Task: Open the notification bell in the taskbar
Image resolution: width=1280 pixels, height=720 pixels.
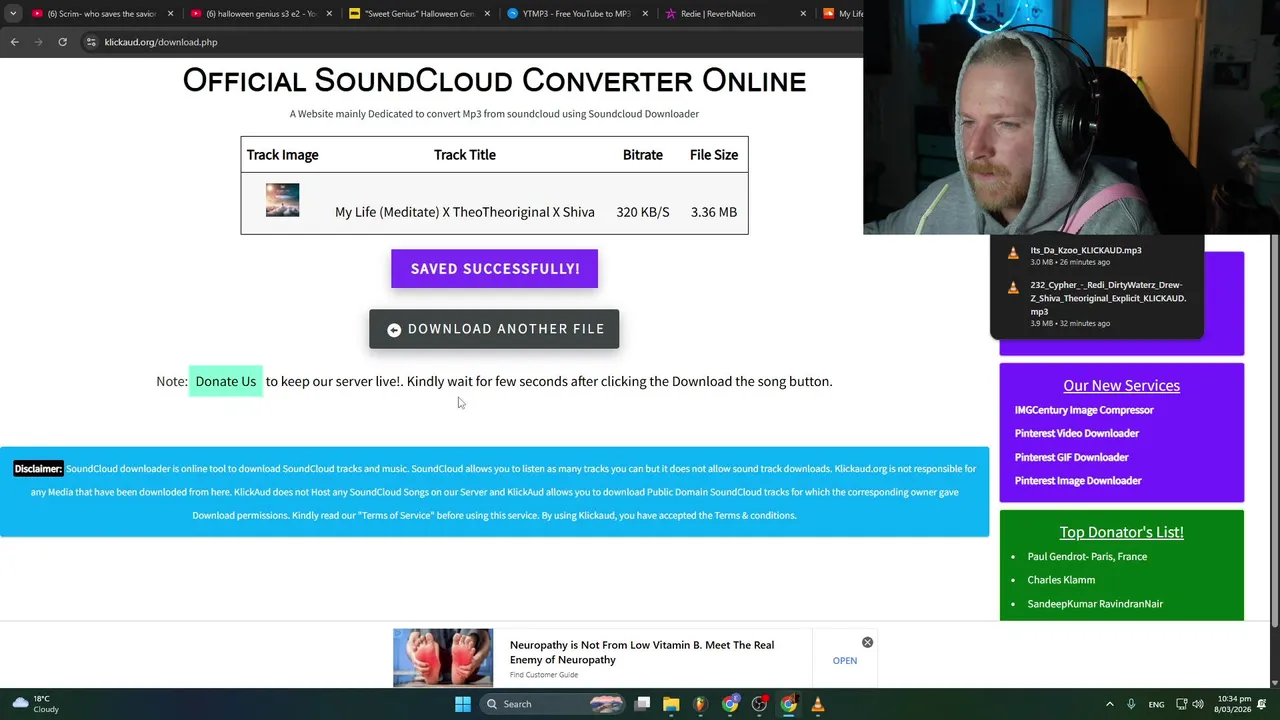Action: (x=1262, y=704)
